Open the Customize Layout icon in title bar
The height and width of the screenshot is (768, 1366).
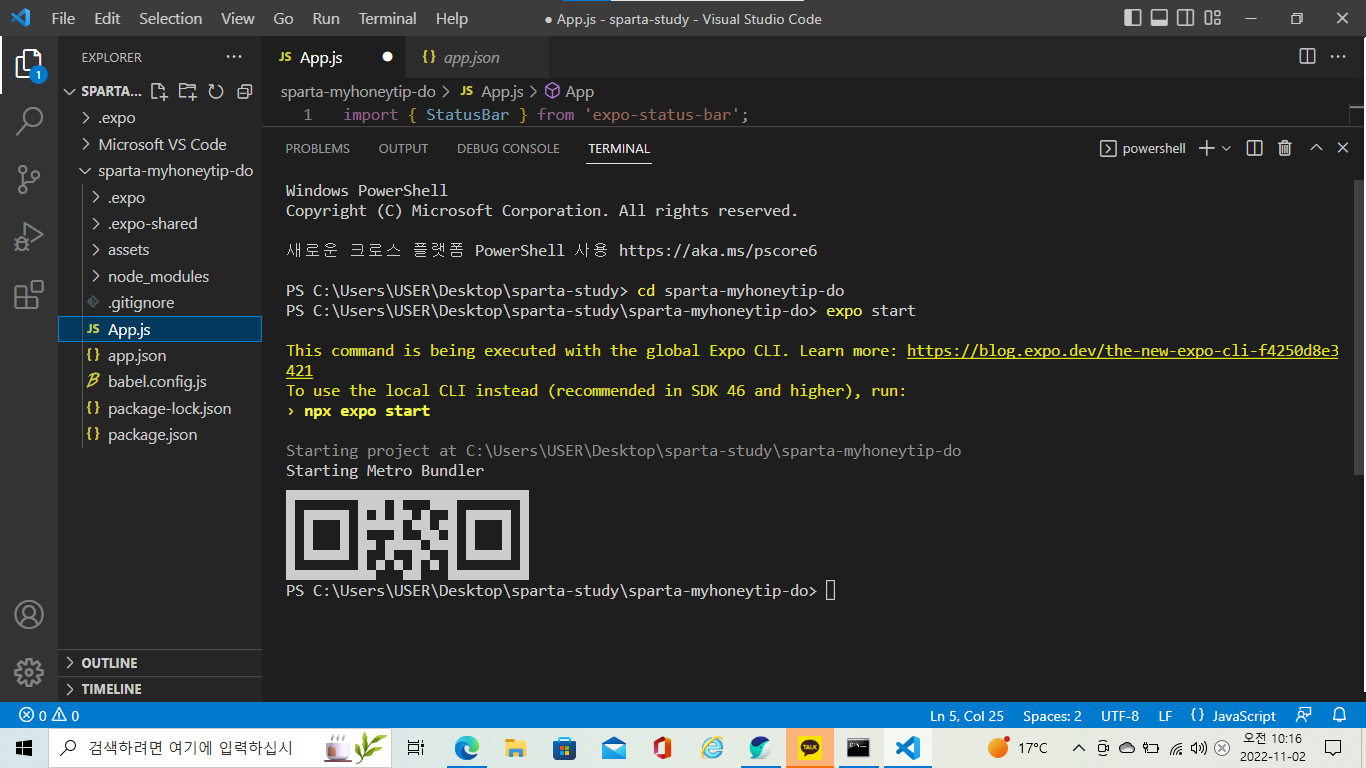click(1213, 18)
